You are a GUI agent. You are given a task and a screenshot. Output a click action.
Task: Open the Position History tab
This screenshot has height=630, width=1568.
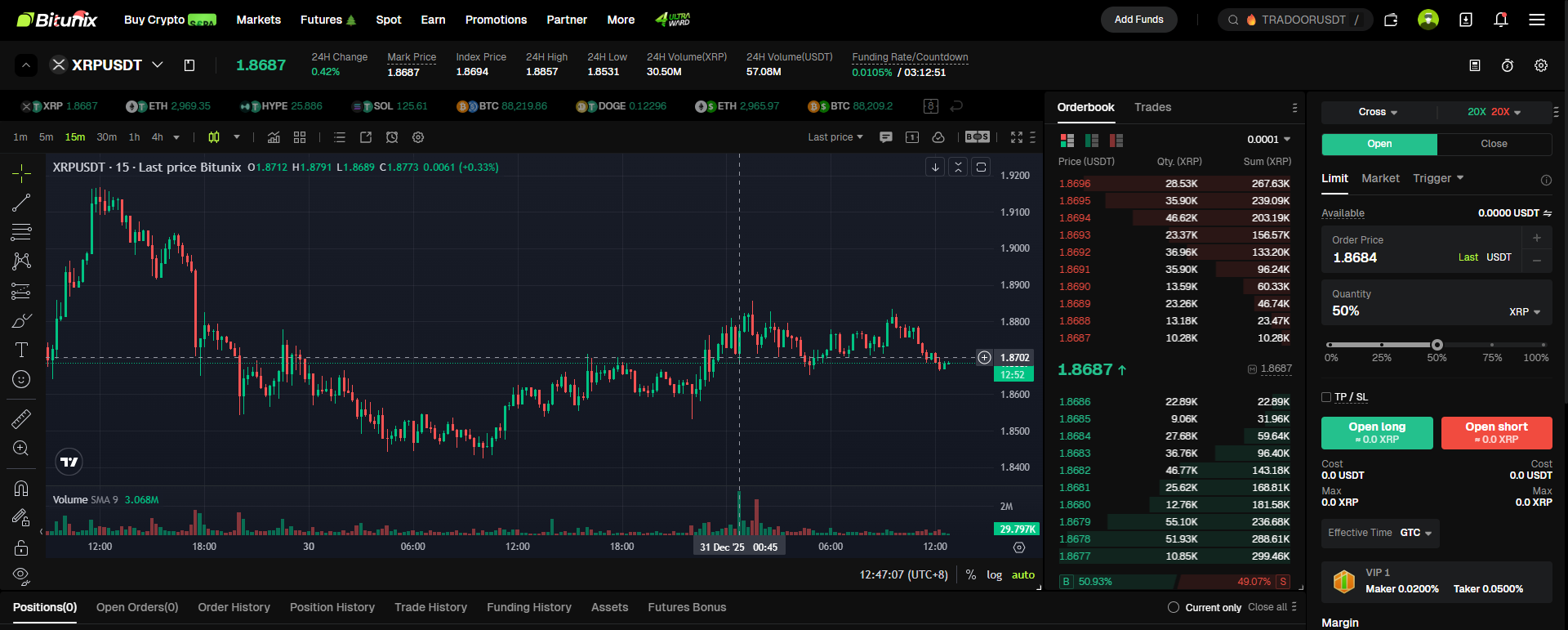[332, 607]
